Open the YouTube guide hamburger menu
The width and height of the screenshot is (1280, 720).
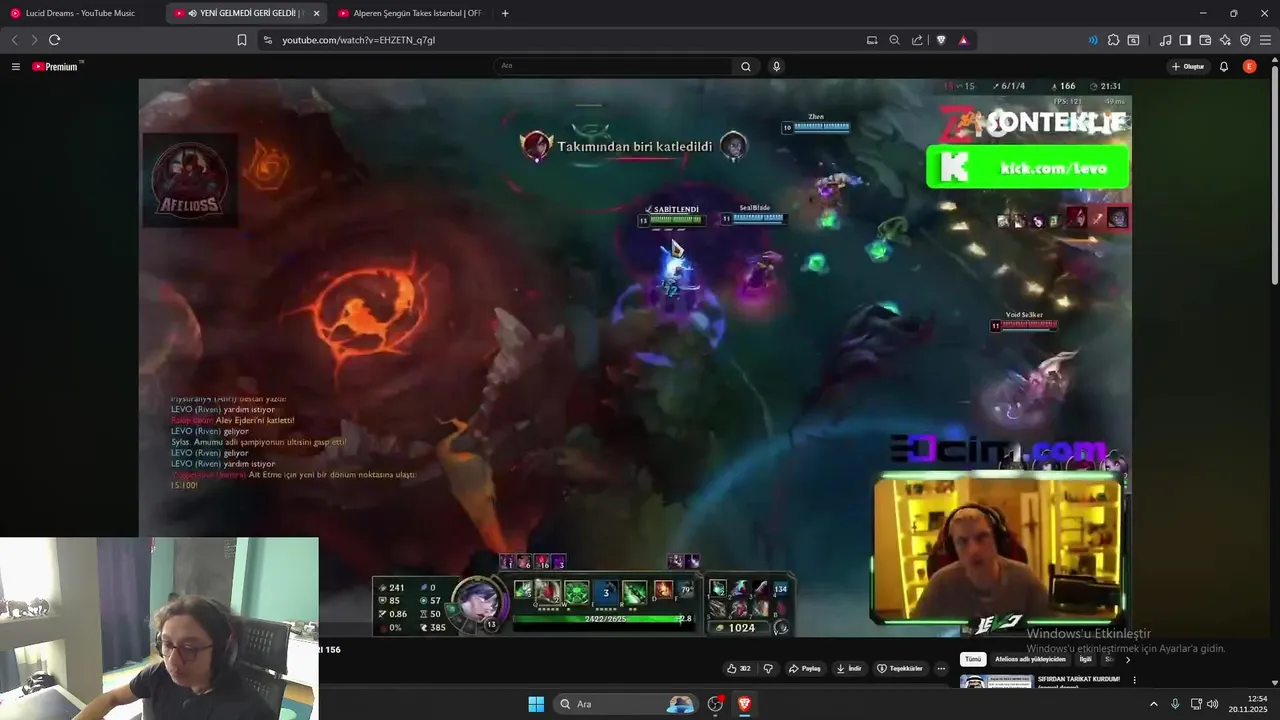(x=15, y=66)
